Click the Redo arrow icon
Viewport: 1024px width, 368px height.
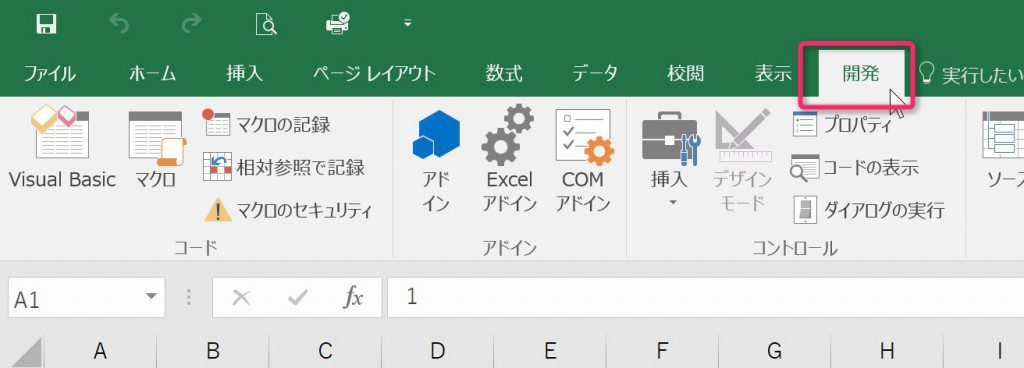(191, 25)
